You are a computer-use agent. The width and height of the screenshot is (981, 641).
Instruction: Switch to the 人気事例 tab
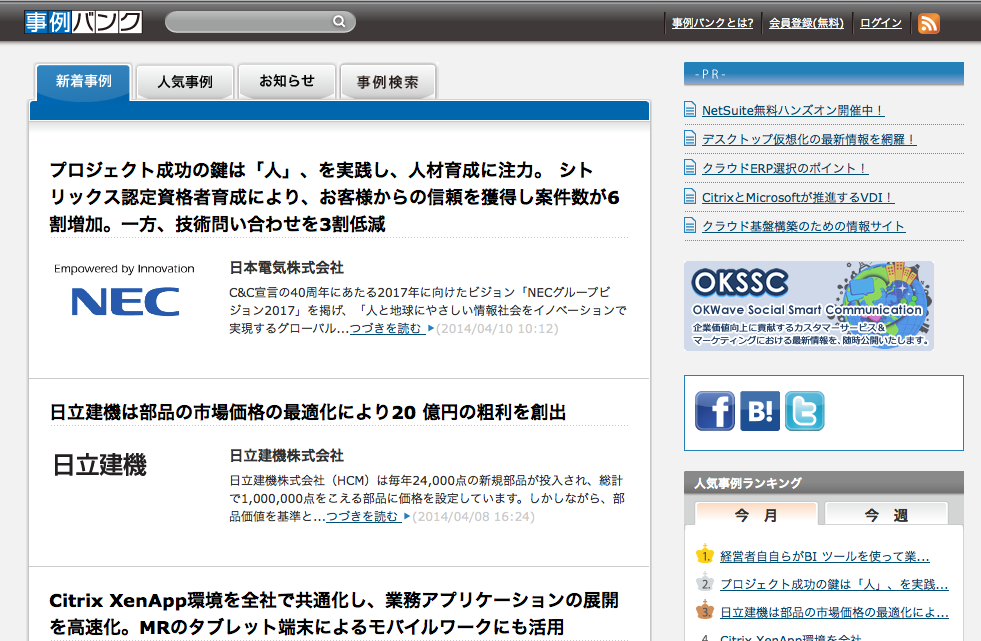click(x=185, y=82)
